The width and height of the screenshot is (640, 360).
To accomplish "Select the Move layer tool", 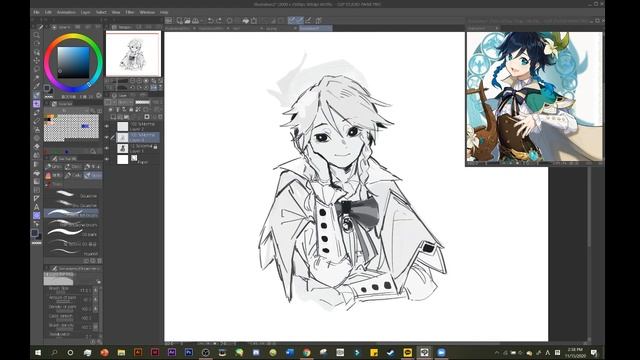I will click(37, 60).
